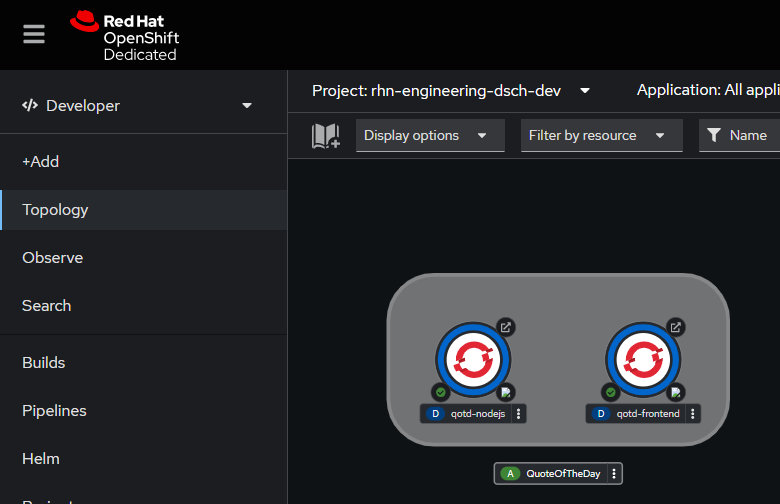Click the A badge on QuoteOfTheDay
780x504 pixels.
point(510,474)
